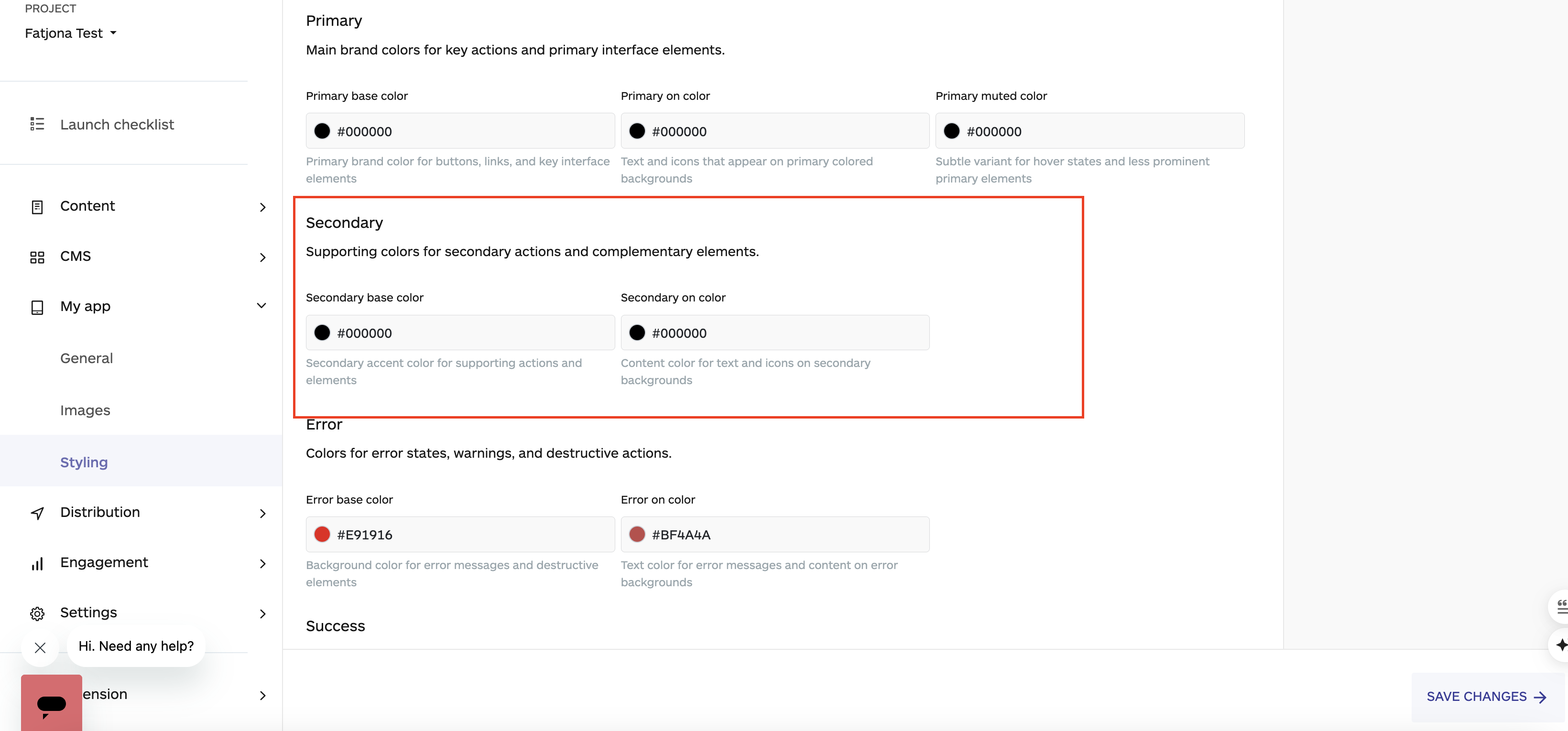Click the Distribution paper-plane icon
The image size is (1568, 731).
pyautogui.click(x=37, y=513)
